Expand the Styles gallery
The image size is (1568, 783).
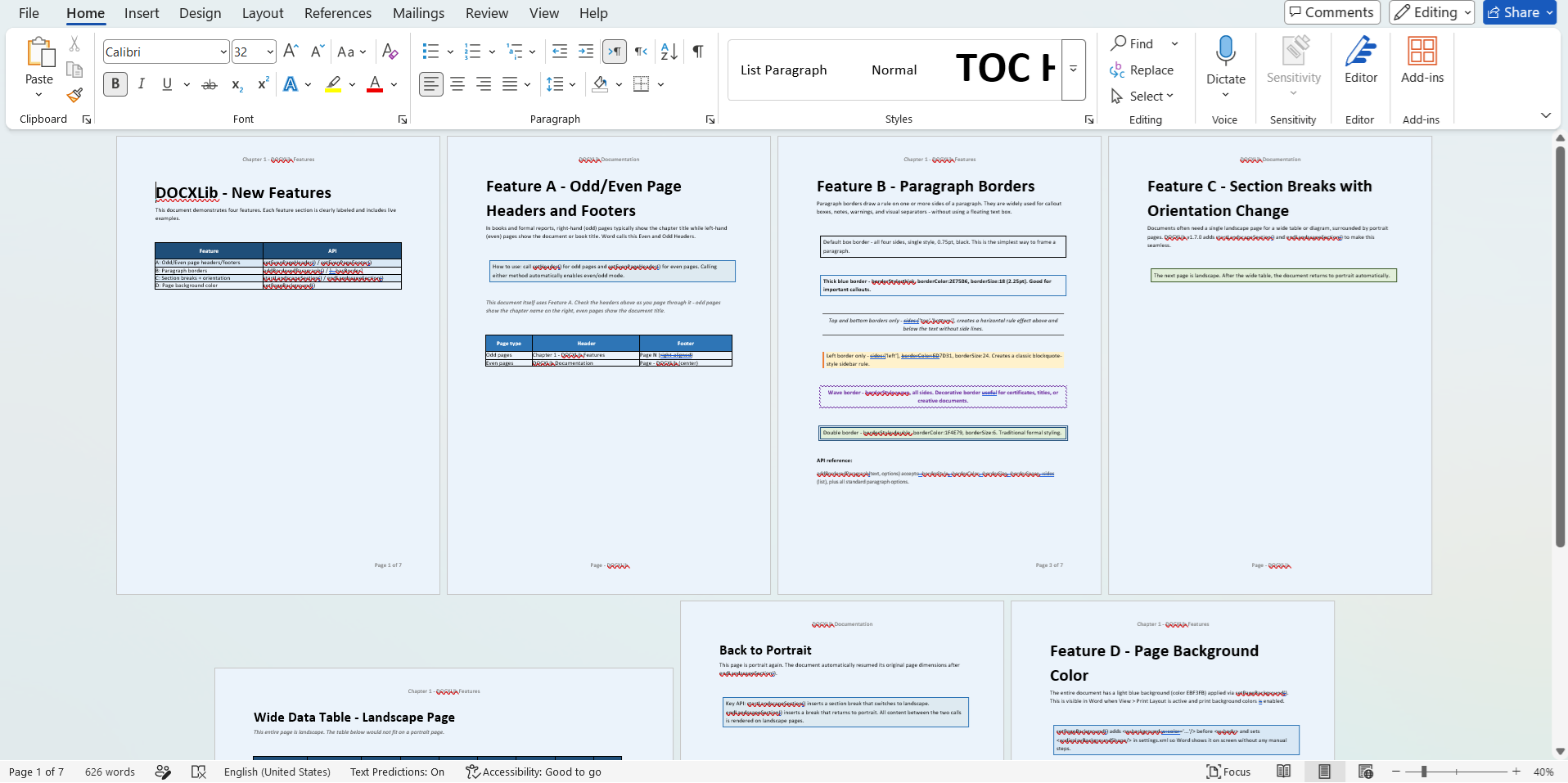[x=1073, y=70]
